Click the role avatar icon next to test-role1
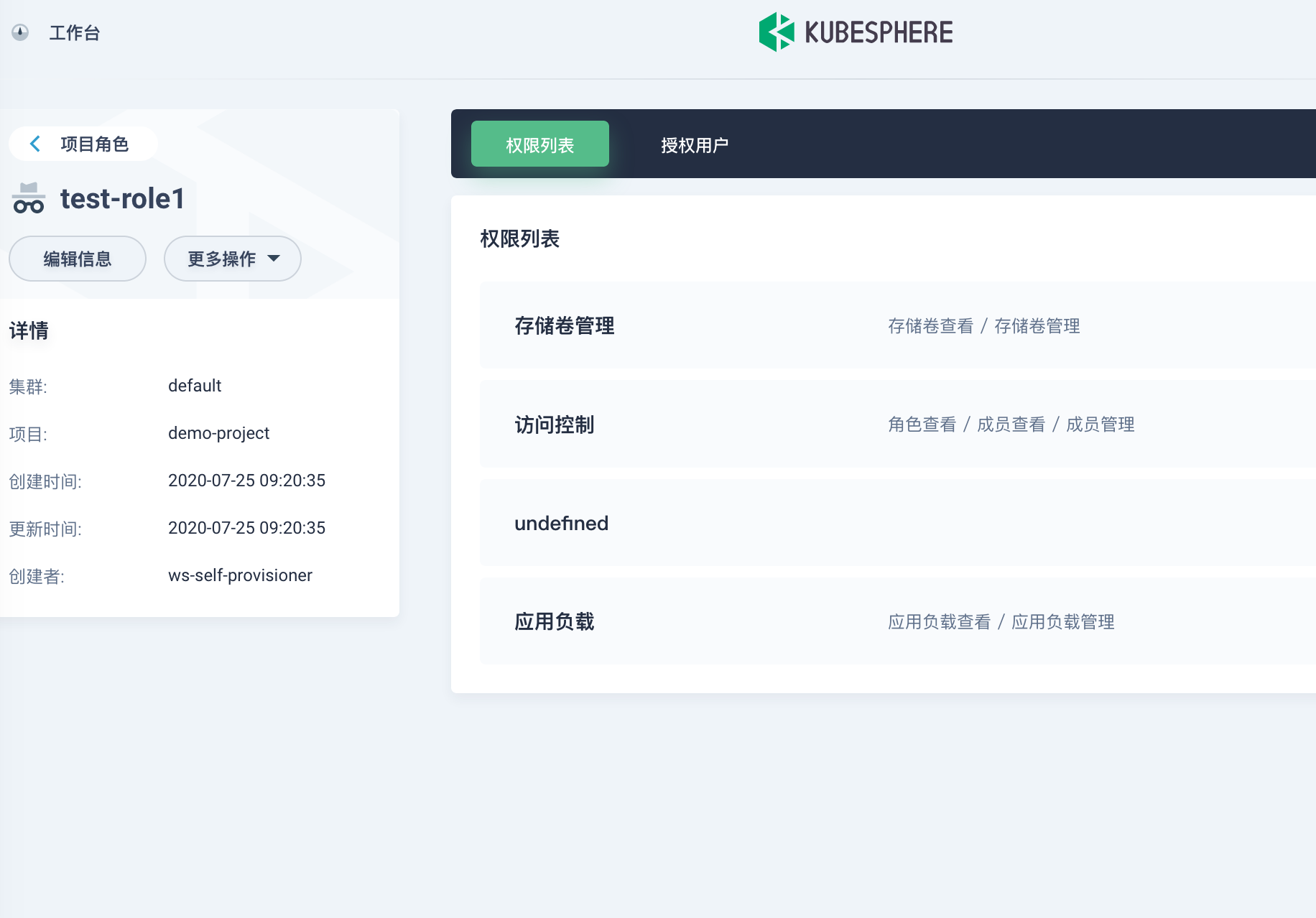 [29, 198]
